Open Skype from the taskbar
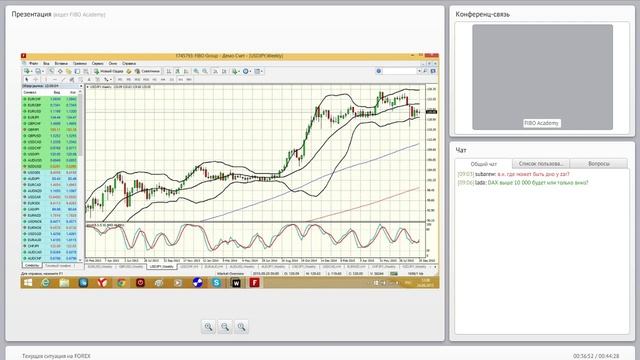Screen dimensions: 640x360 click(216, 282)
